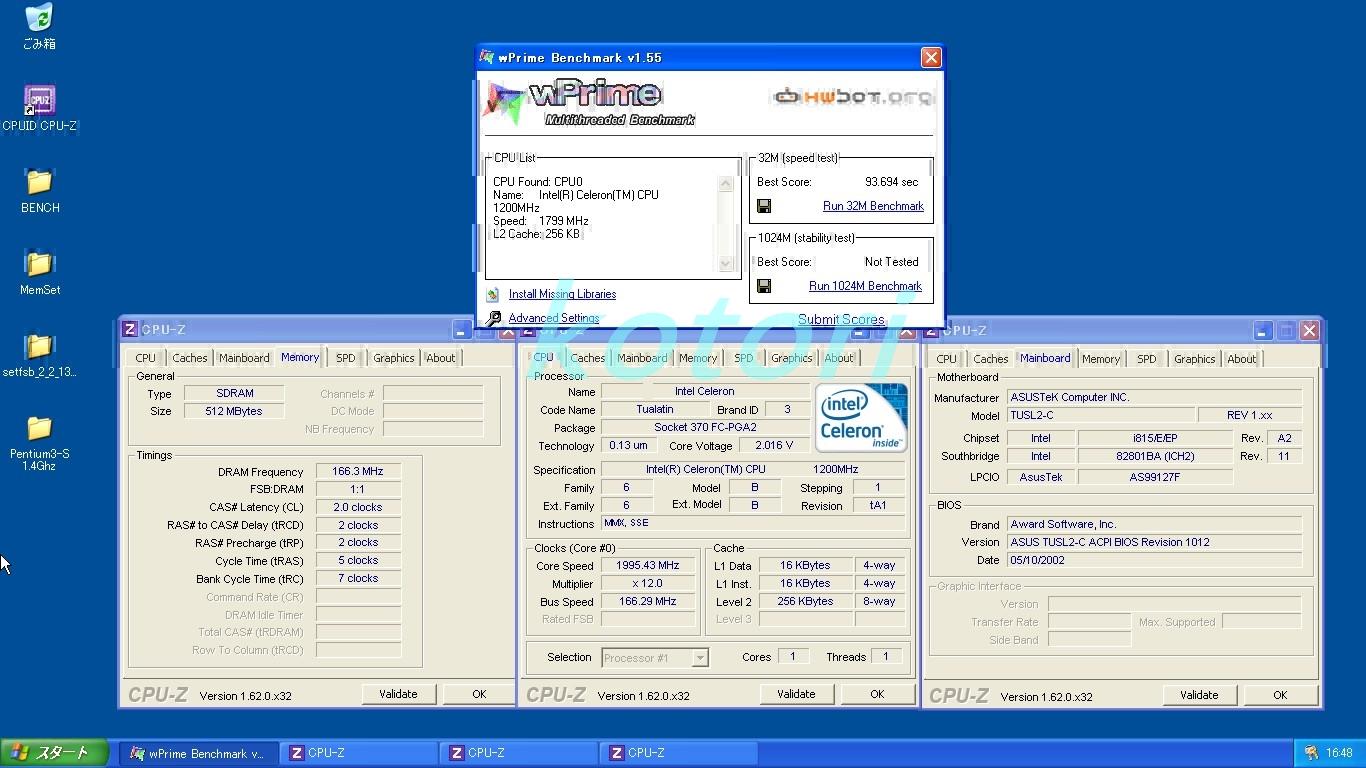Screen dimensions: 1366x768
Task: Click the wPrime title bar app icon
Action: tap(487, 57)
